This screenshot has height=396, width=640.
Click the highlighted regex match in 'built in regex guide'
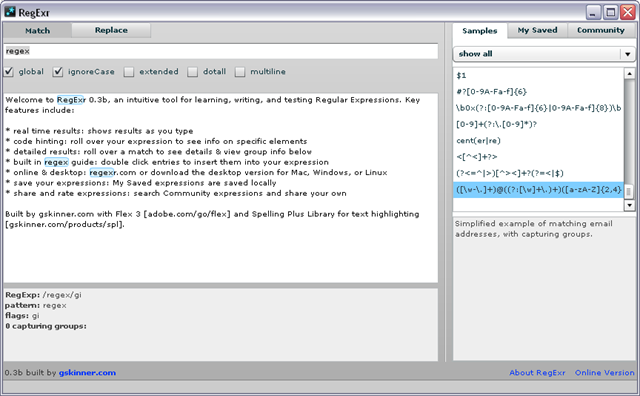tap(56, 162)
